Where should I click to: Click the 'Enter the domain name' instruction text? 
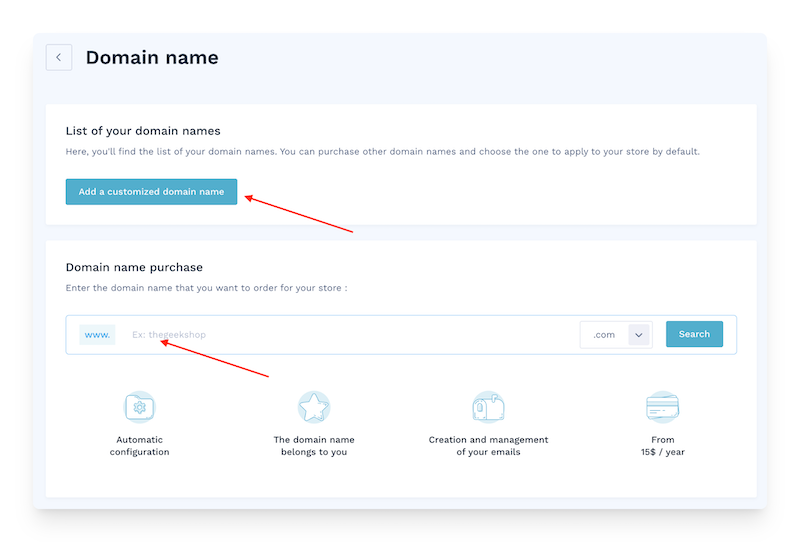(207, 288)
